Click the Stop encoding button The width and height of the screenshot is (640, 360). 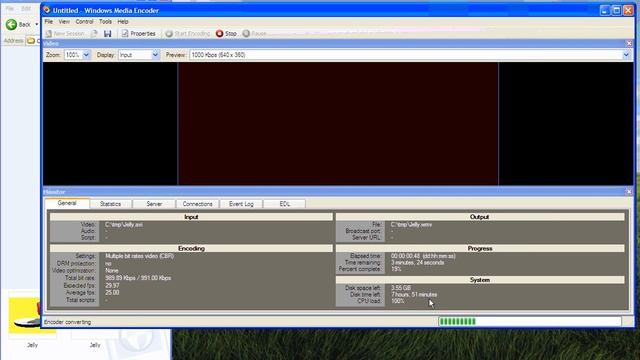click(x=226, y=33)
